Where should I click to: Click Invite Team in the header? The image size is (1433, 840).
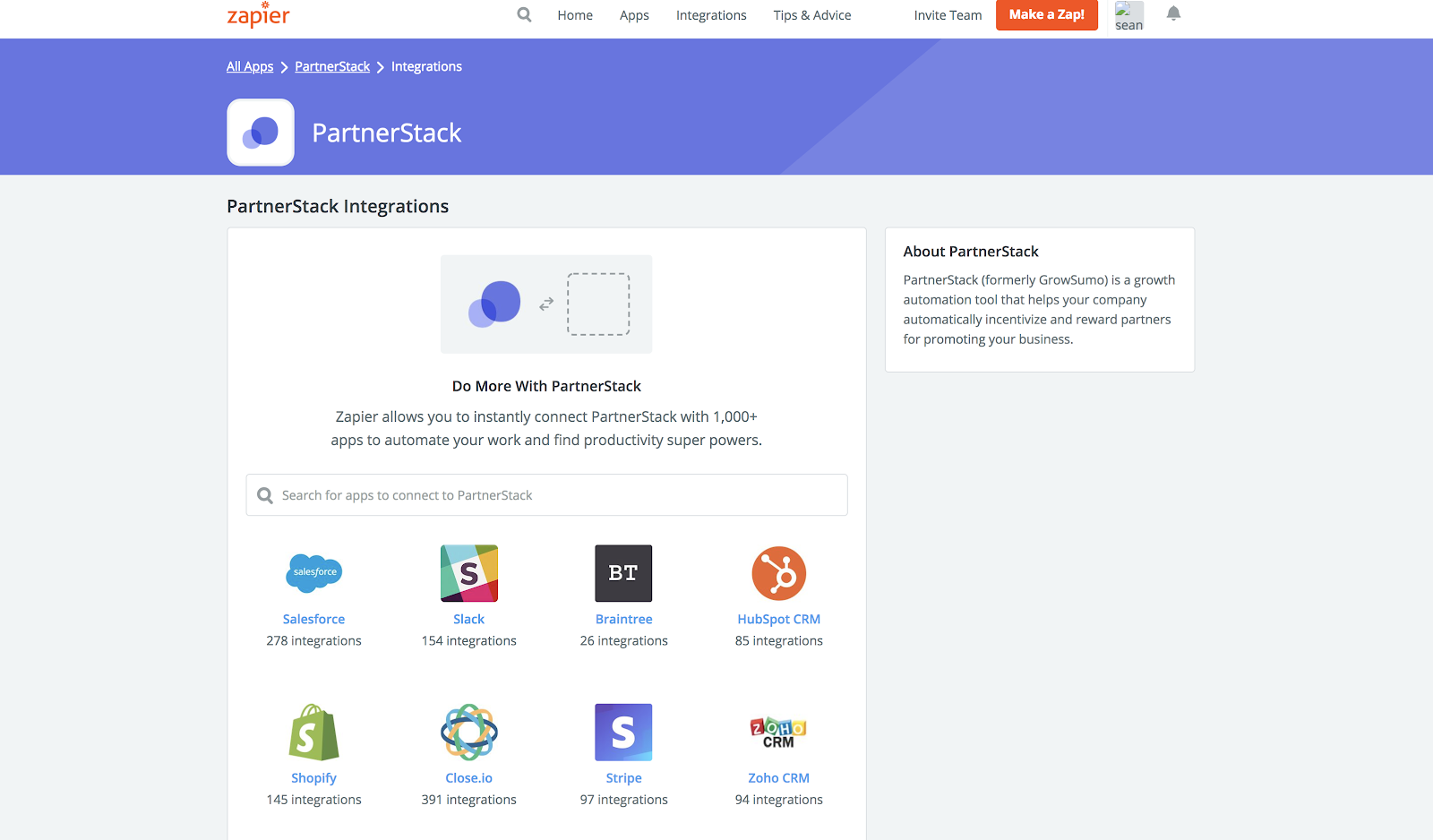tap(948, 15)
